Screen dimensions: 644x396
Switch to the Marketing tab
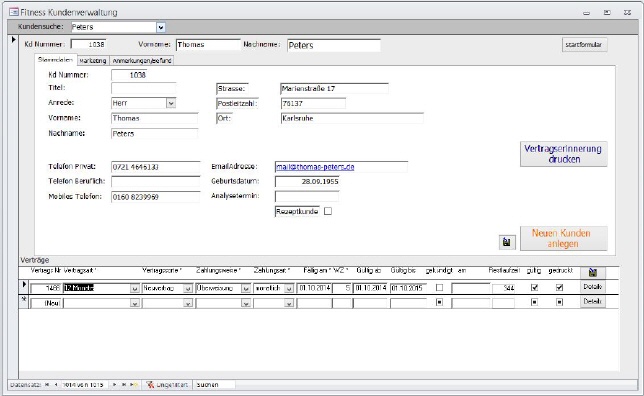[93, 60]
